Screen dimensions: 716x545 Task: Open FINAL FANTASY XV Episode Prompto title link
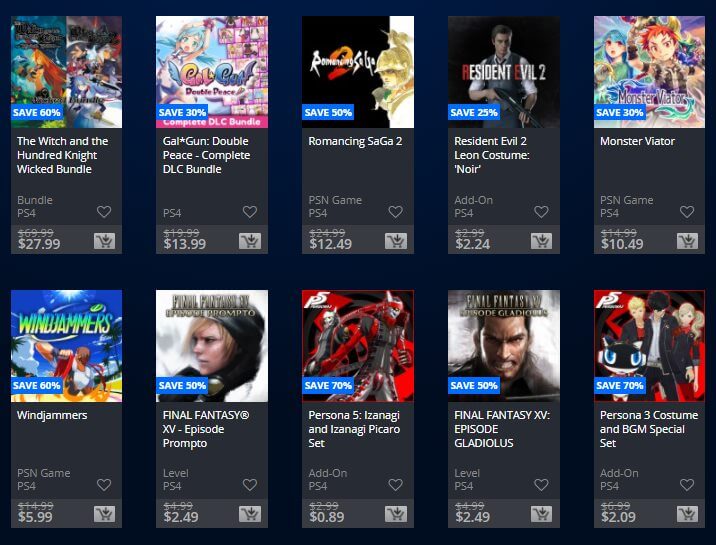tap(206, 429)
